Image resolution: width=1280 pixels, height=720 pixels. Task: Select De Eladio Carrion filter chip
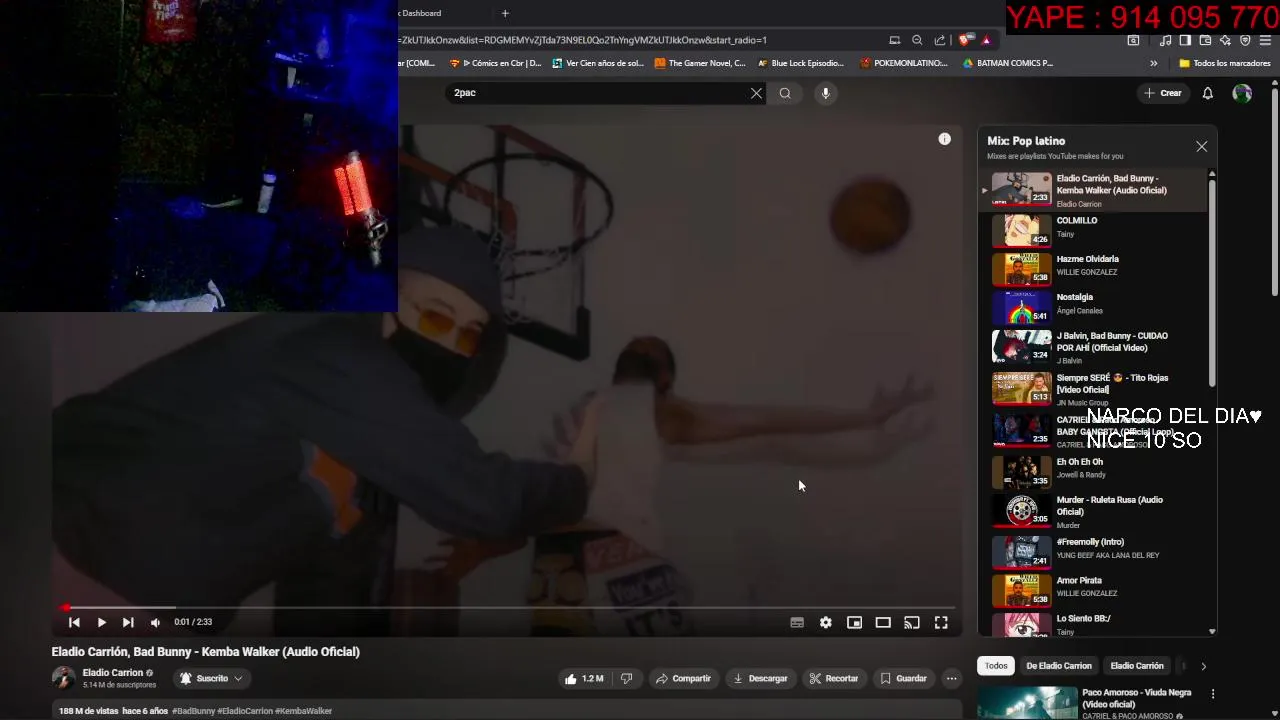pos(1059,666)
